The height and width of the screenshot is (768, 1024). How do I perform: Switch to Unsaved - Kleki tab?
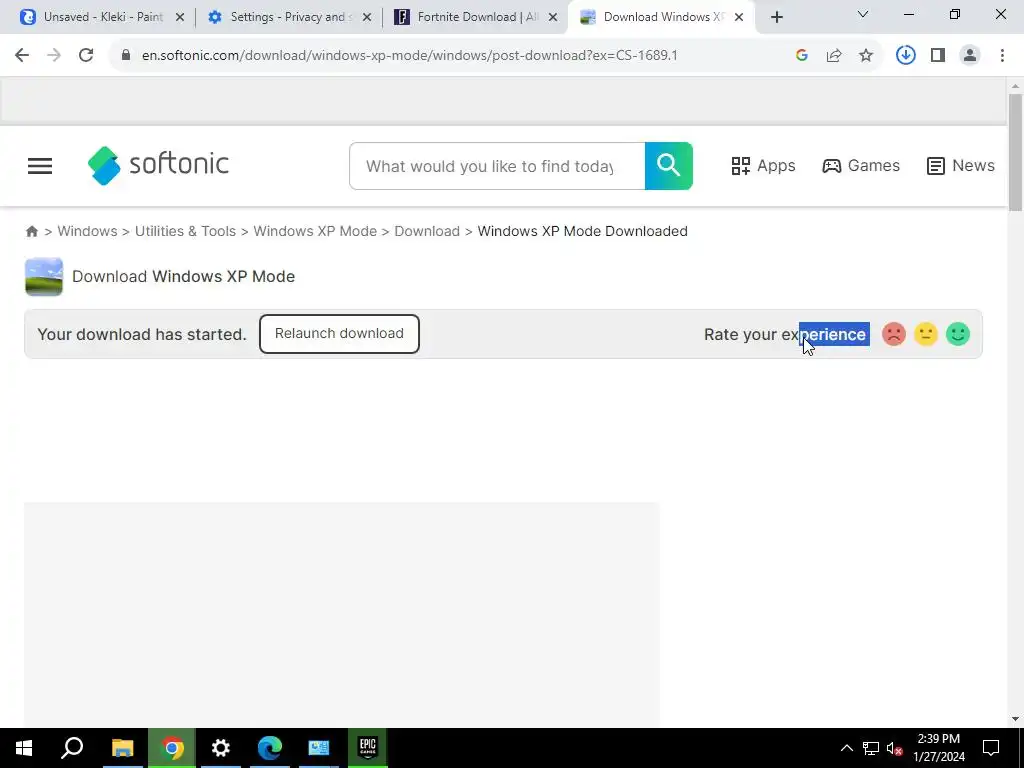[103, 17]
